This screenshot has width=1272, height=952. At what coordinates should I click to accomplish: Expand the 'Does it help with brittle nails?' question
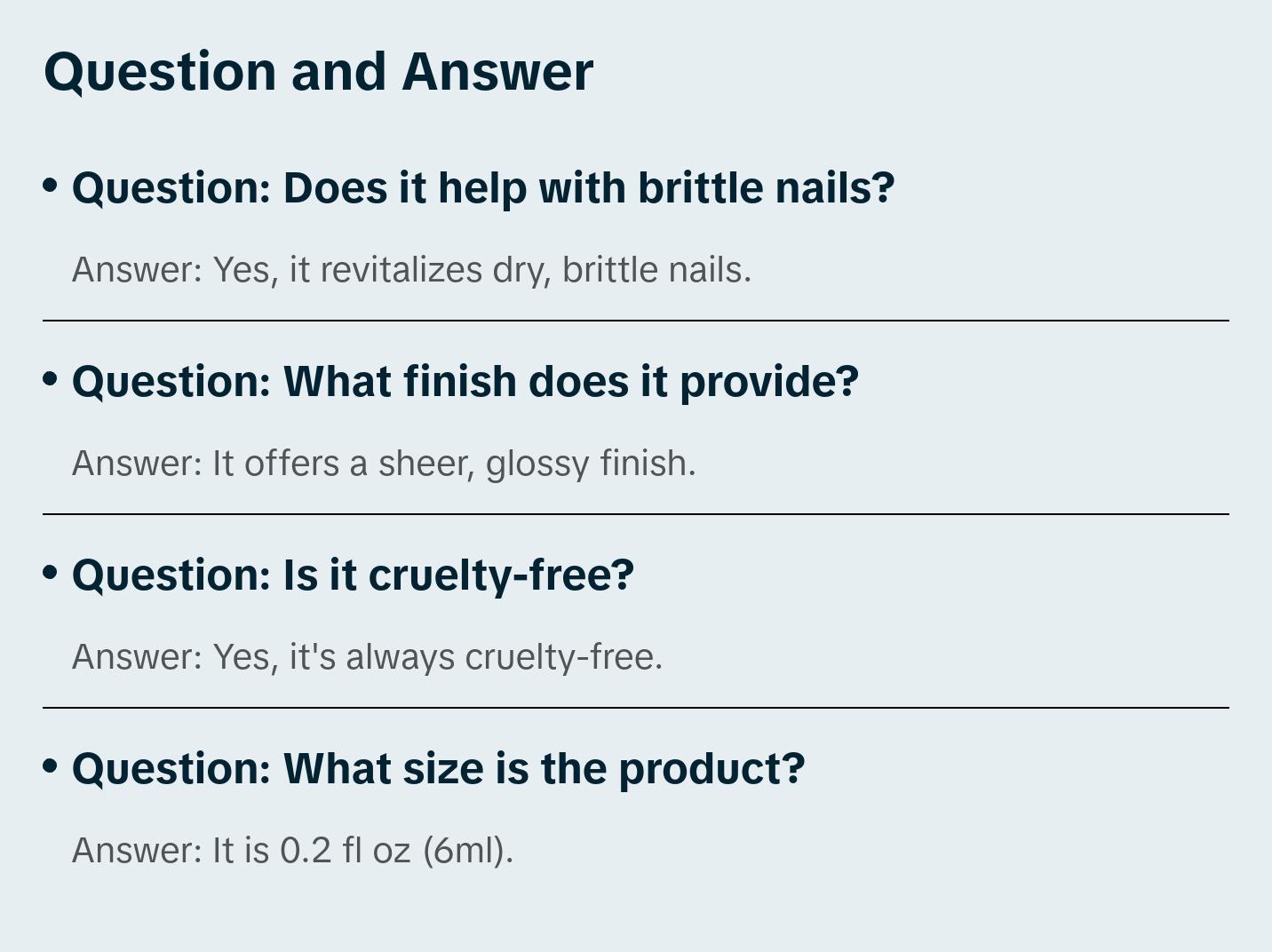(482, 188)
